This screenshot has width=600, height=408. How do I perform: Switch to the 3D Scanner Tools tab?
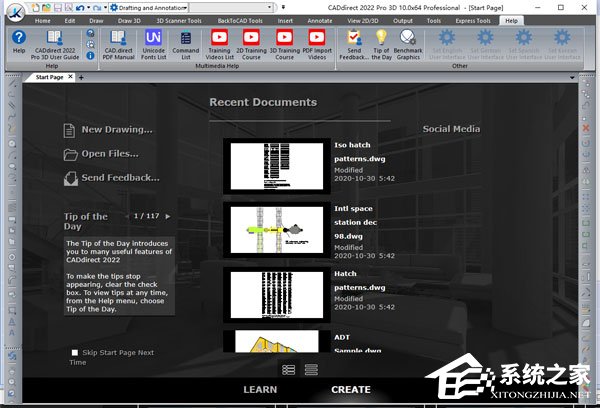(179, 21)
